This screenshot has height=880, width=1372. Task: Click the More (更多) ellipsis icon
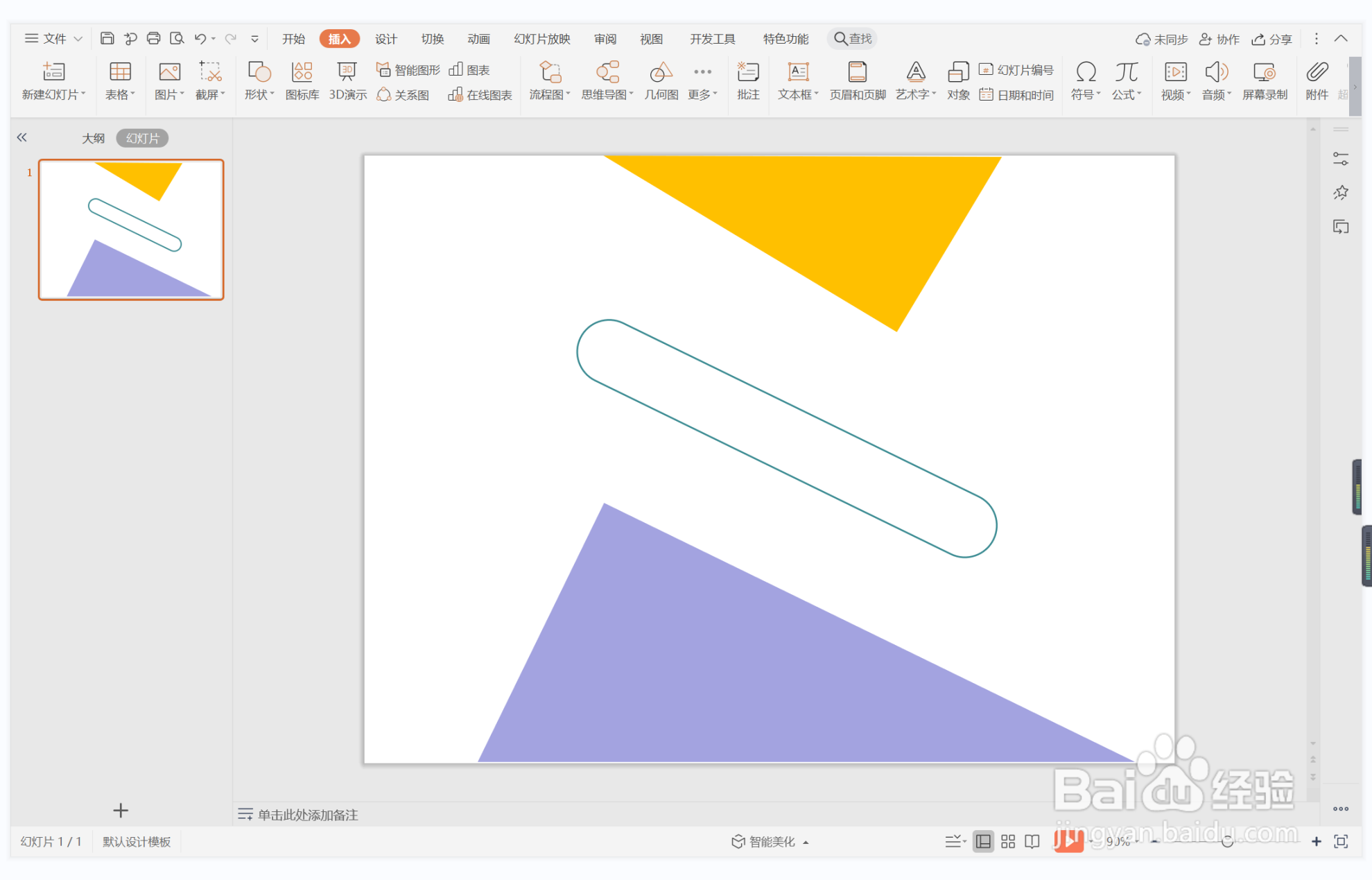tap(702, 71)
